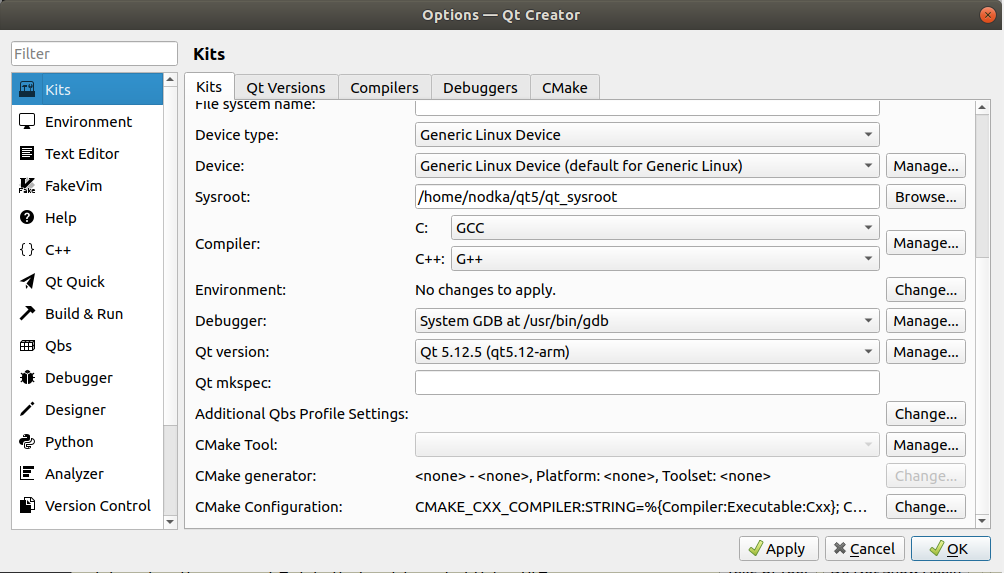This screenshot has height=573, width=1004.
Task: Switch to the Compilers tab
Action: tap(384, 88)
